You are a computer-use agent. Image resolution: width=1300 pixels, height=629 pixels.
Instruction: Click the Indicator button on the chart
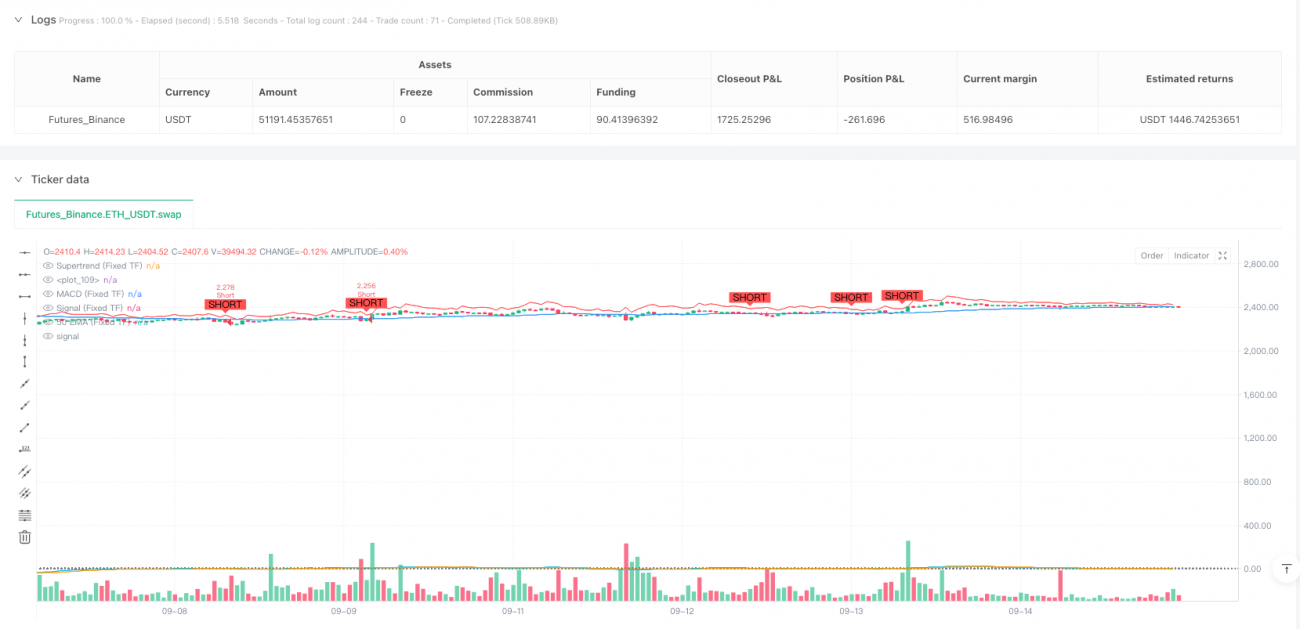tap(1191, 256)
